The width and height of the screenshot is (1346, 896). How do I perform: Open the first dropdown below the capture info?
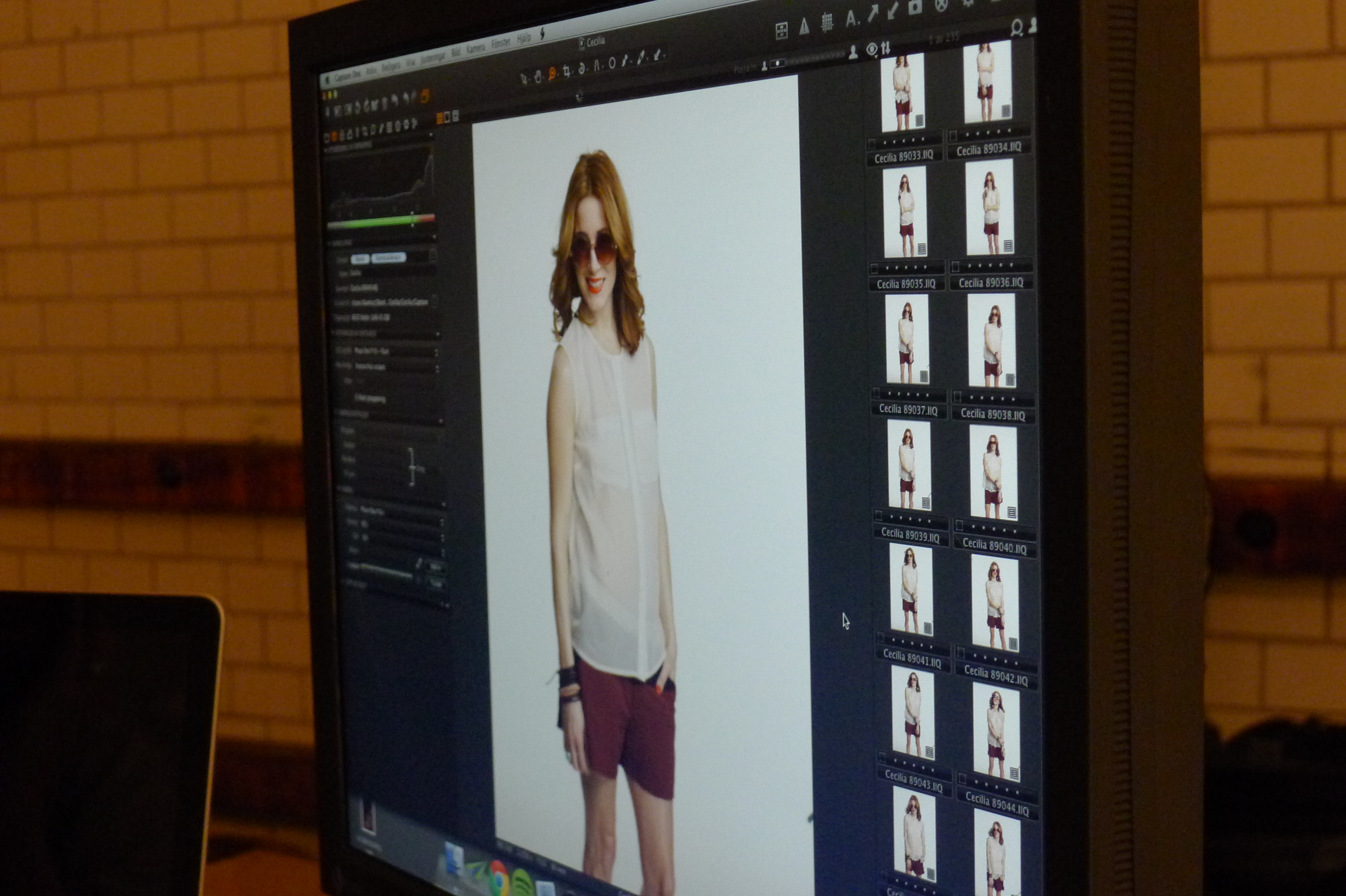pyautogui.click(x=396, y=351)
